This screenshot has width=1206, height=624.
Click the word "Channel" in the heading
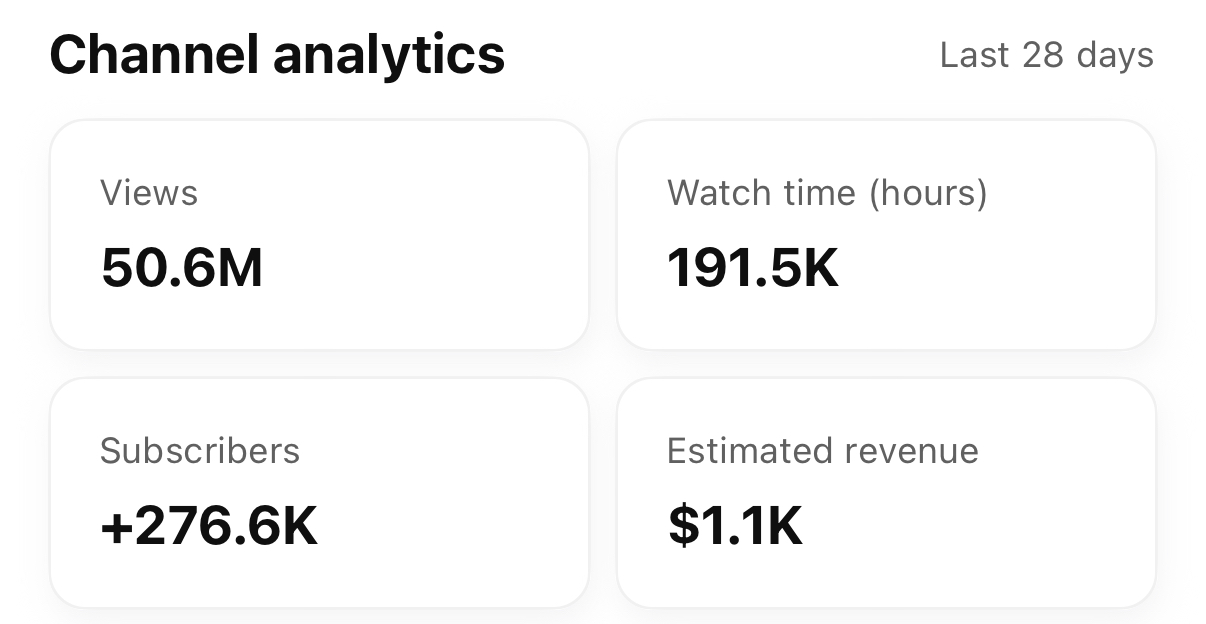tap(155, 55)
